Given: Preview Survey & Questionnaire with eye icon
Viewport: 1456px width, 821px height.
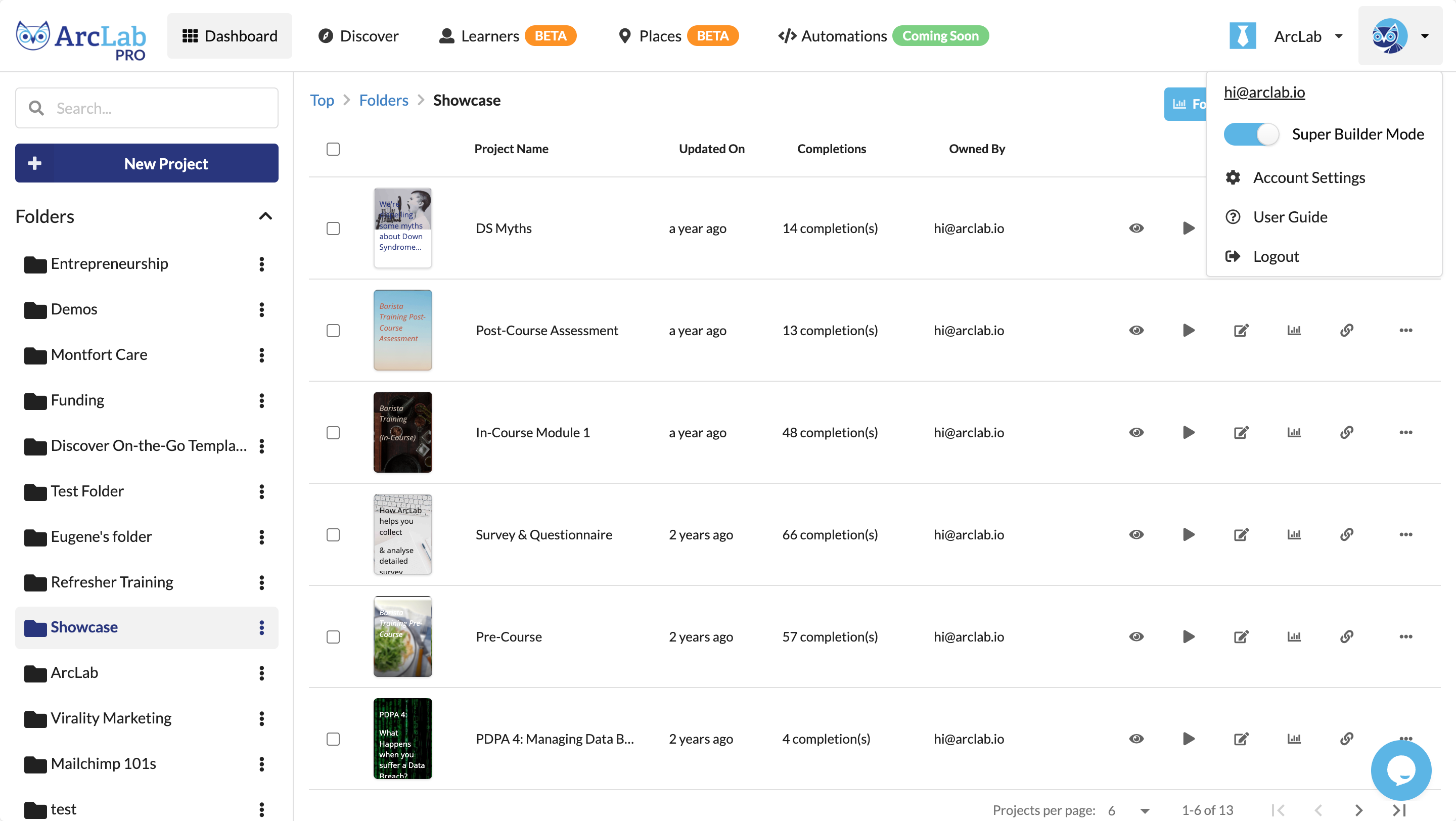Looking at the screenshot, I should click(x=1136, y=534).
